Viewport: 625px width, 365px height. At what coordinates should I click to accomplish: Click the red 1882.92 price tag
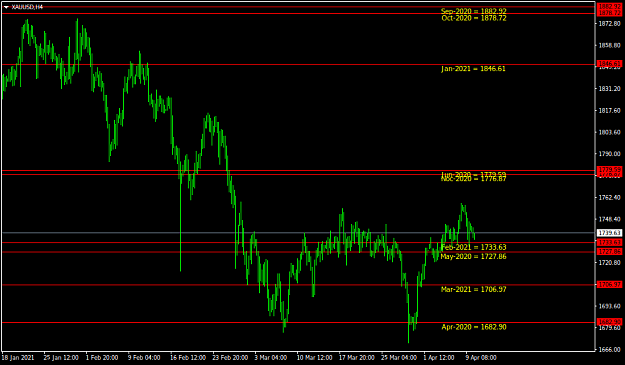pos(609,6)
